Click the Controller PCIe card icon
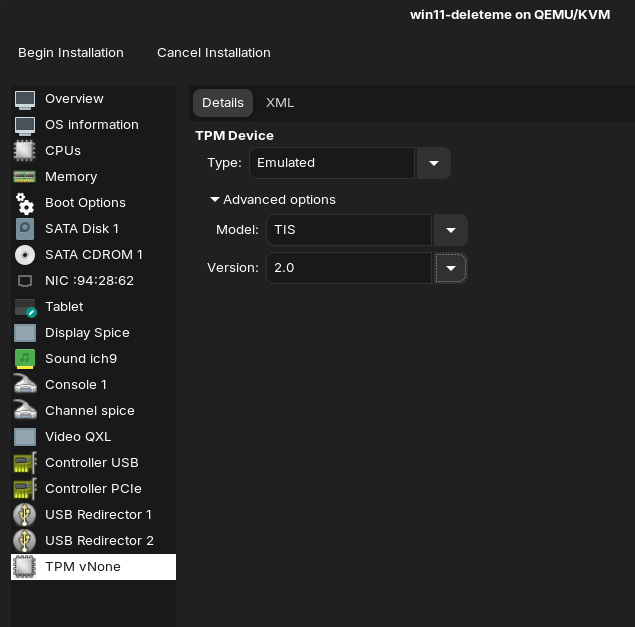Viewport: 635px width, 627px height. [x=25, y=489]
